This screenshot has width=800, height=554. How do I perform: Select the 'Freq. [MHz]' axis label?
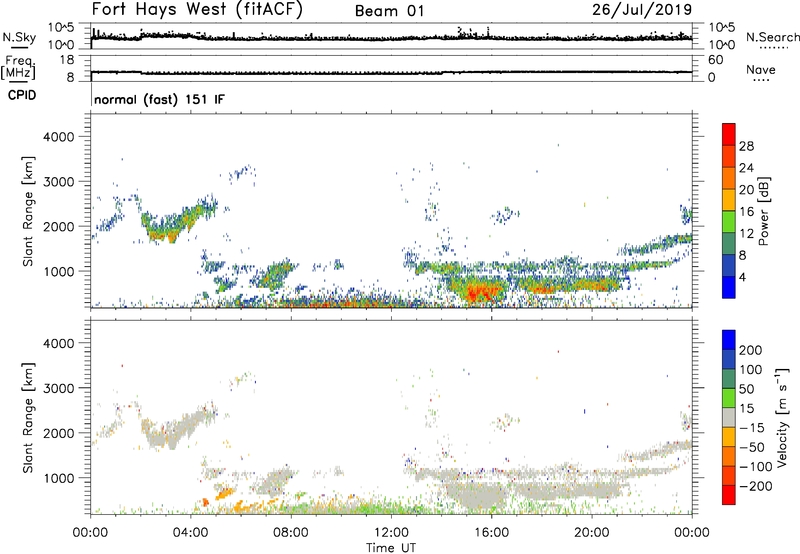[x=18, y=68]
